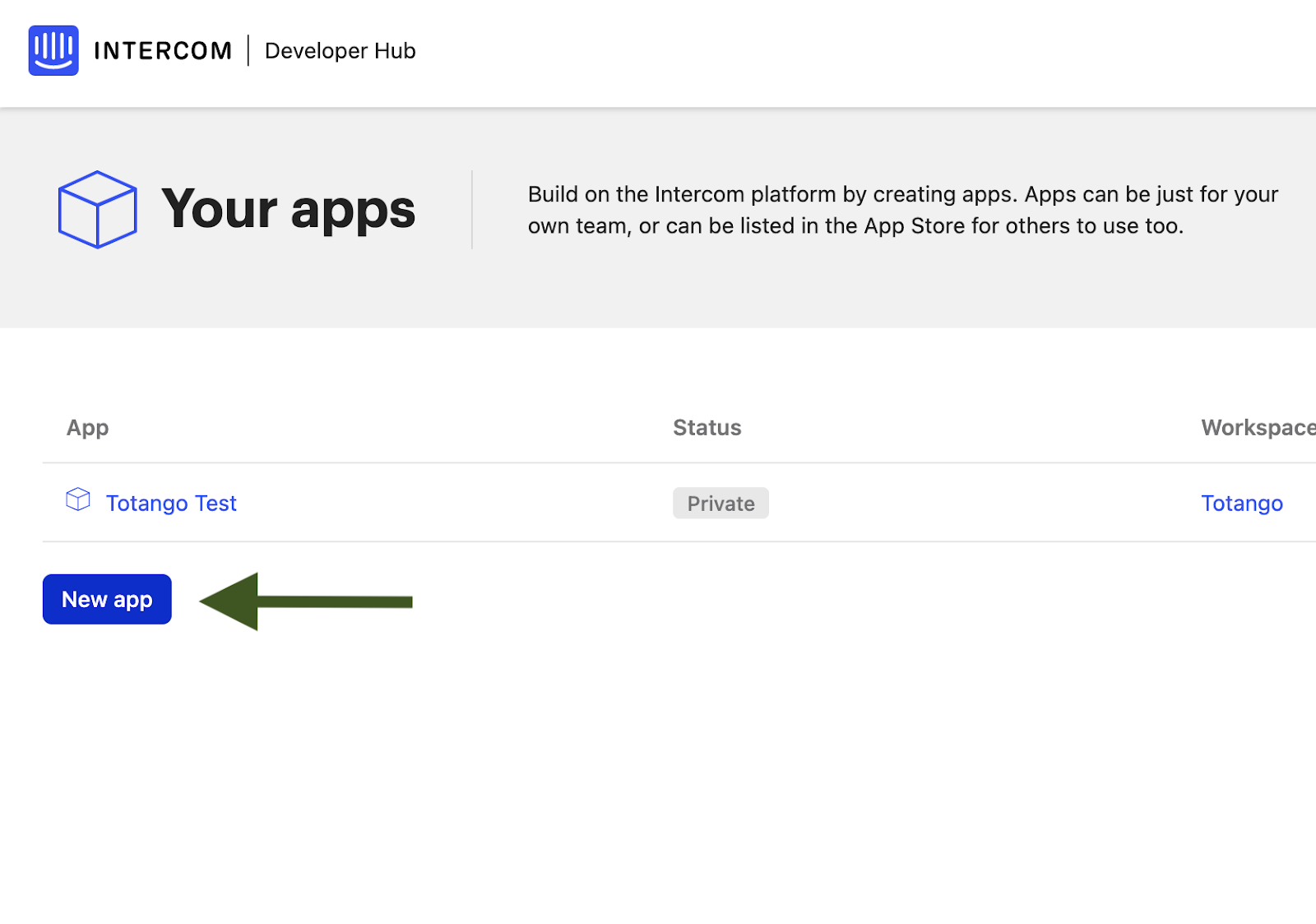Open the Totango Test app
This screenshot has height=924, width=1316.
click(x=171, y=503)
